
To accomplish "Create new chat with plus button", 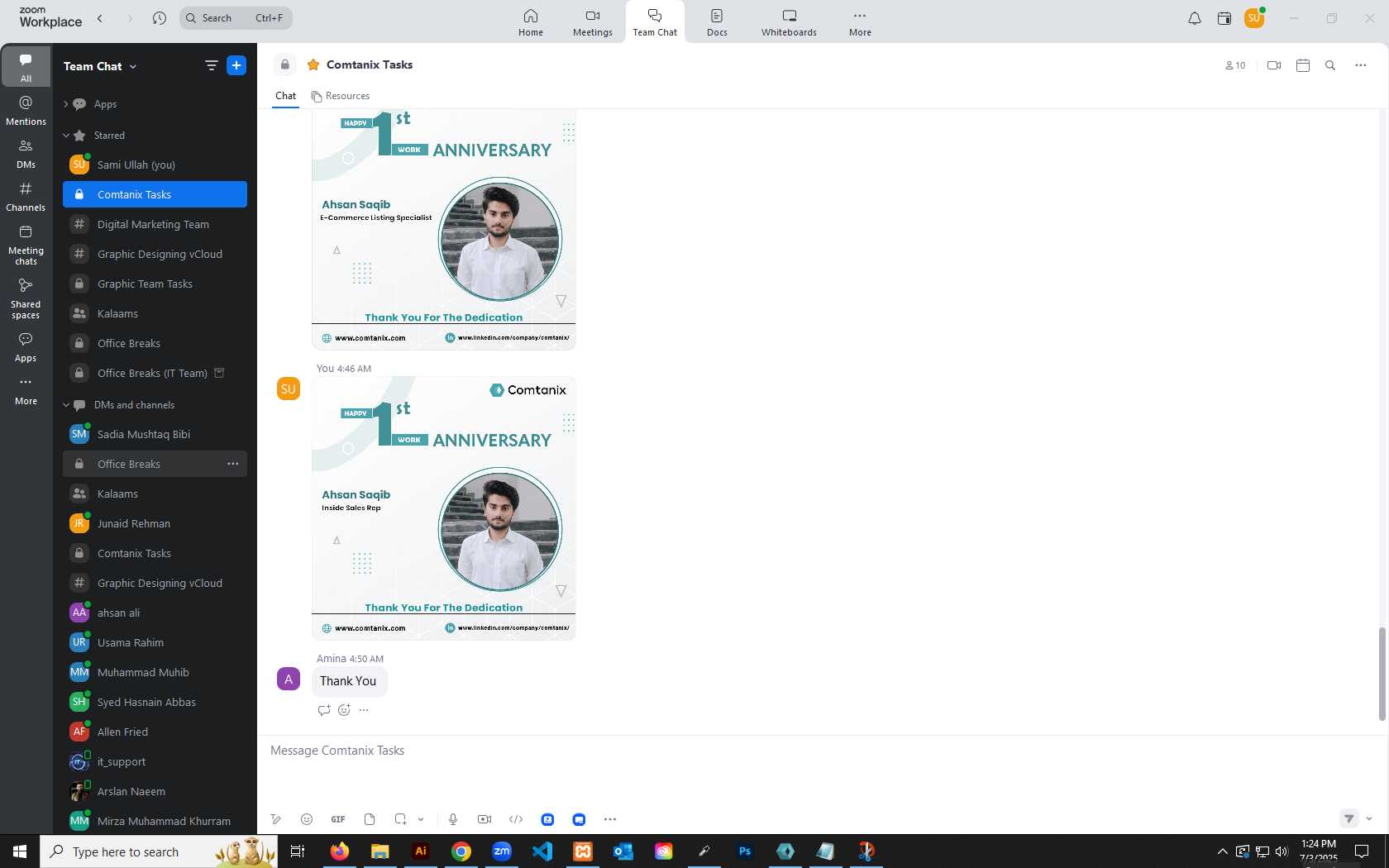I will pyautogui.click(x=236, y=65).
